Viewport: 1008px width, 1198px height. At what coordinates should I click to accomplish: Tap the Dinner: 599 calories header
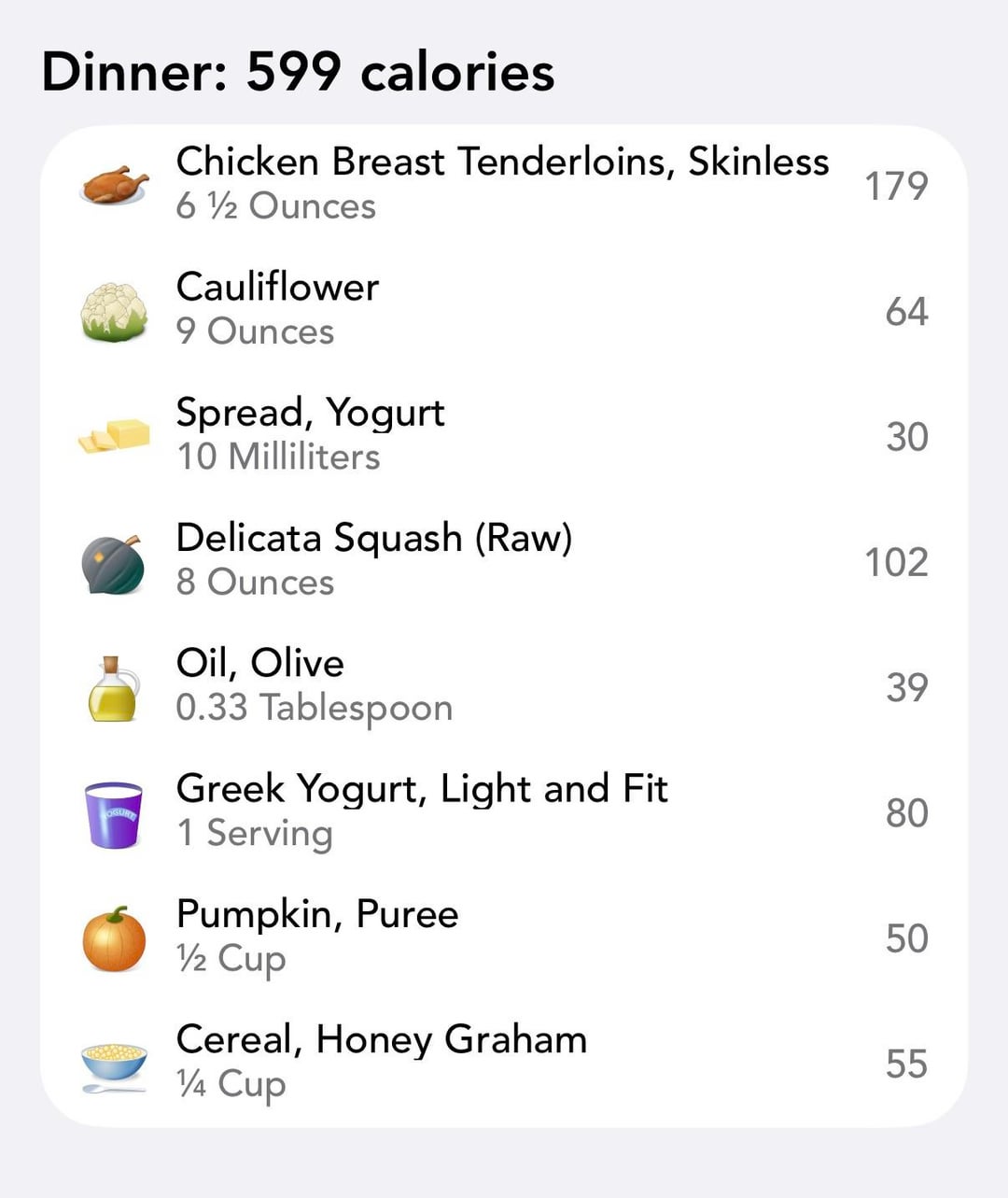click(x=298, y=72)
